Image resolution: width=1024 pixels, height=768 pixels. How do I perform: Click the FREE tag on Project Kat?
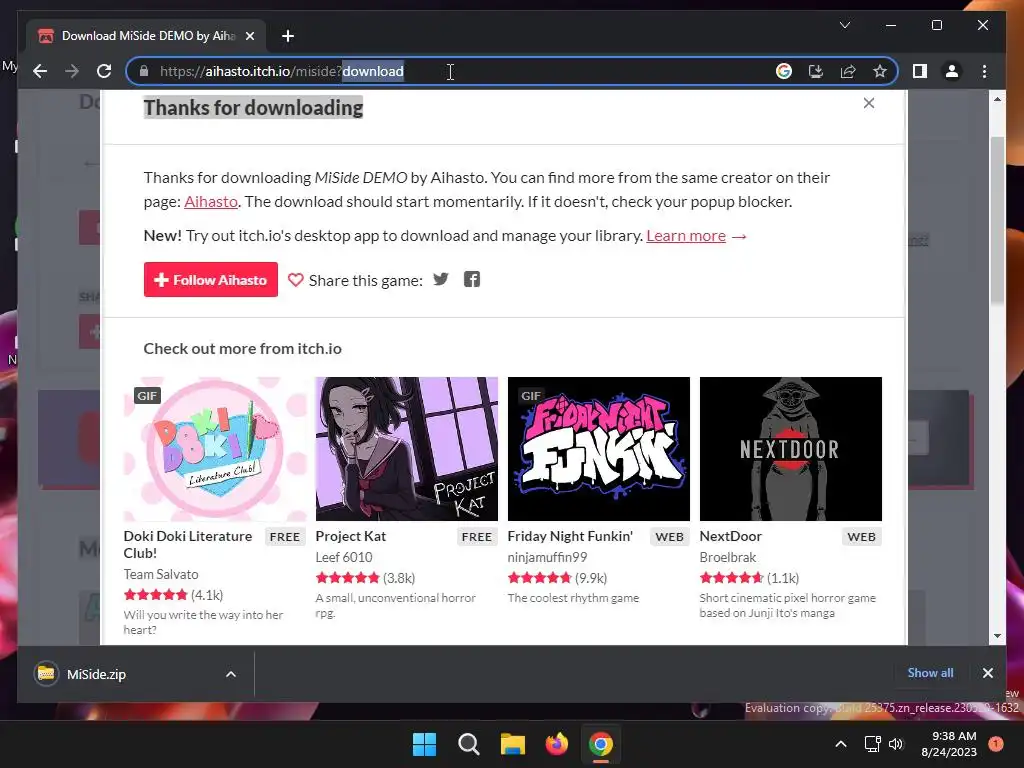(x=477, y=537)
